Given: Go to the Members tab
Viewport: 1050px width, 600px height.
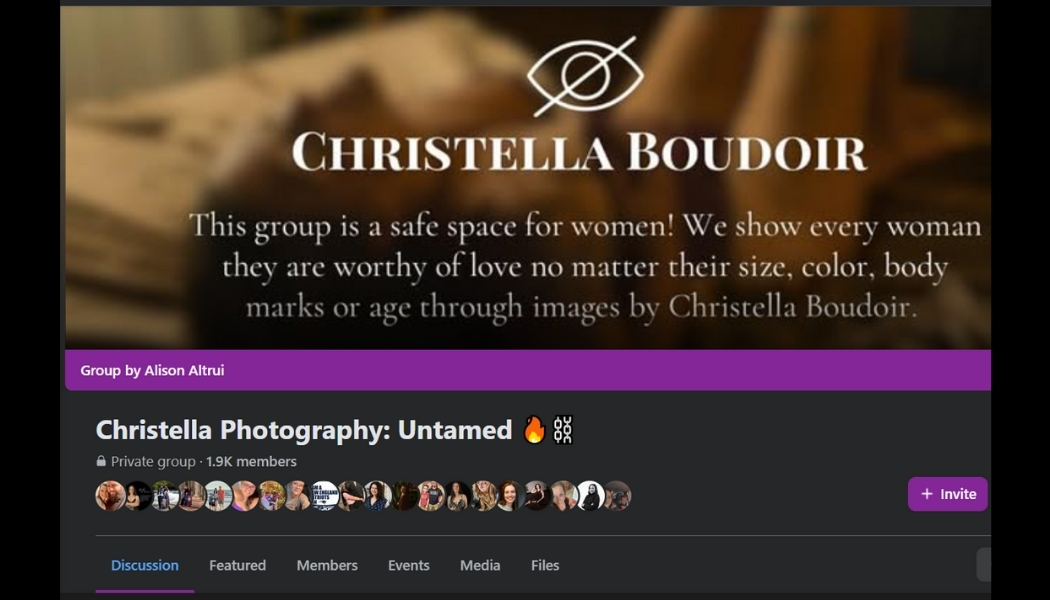Looking at the screenshot, I should (327, 566).
